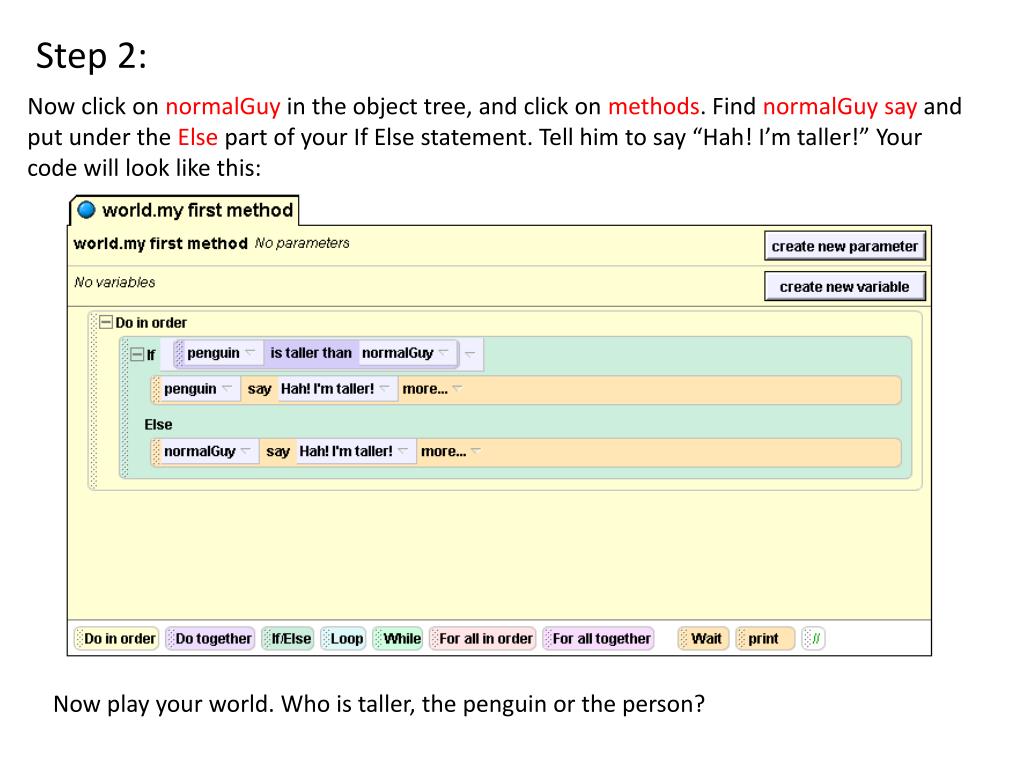This screenshot has height=768, width=1024.
Task: Select the print tile
Action: [x=765, y=638]
